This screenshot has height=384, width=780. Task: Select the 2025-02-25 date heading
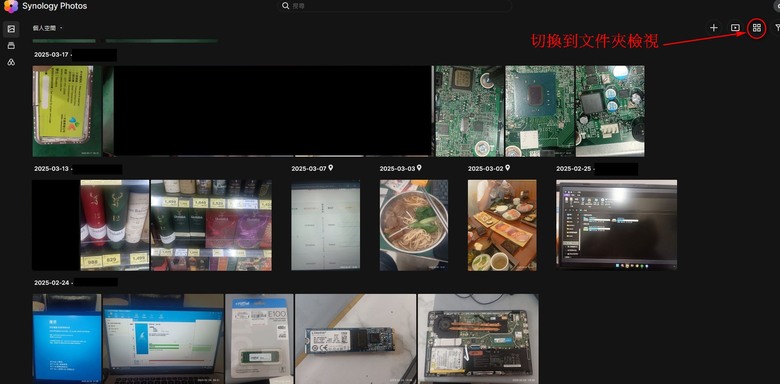574,169
